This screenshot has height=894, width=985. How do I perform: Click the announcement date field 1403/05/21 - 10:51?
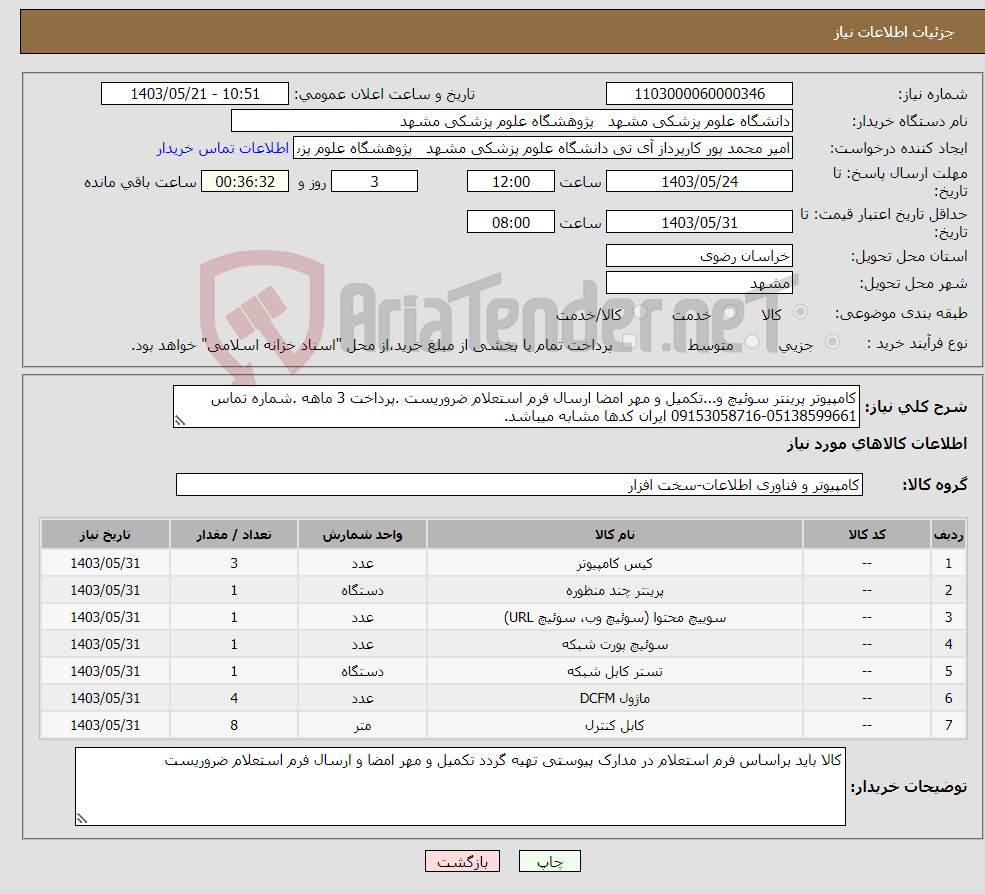click(x=195, y=94)
